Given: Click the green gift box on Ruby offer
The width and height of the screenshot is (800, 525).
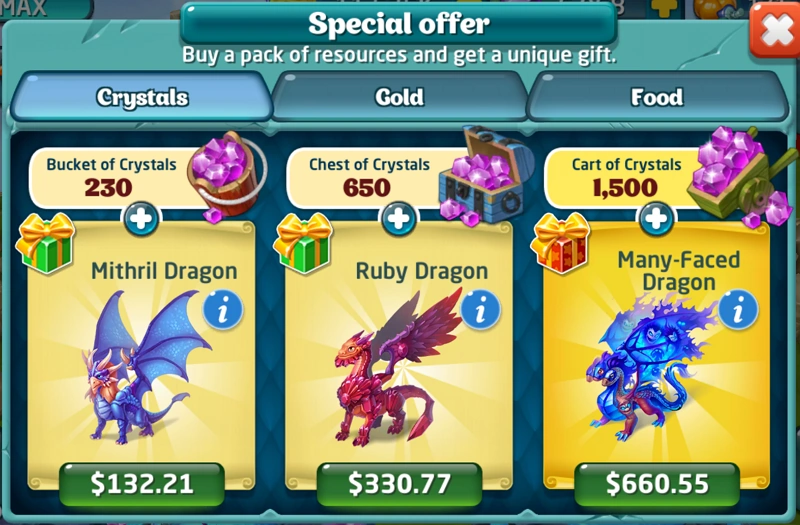Looking at the screenshot, I should (304, 243).
